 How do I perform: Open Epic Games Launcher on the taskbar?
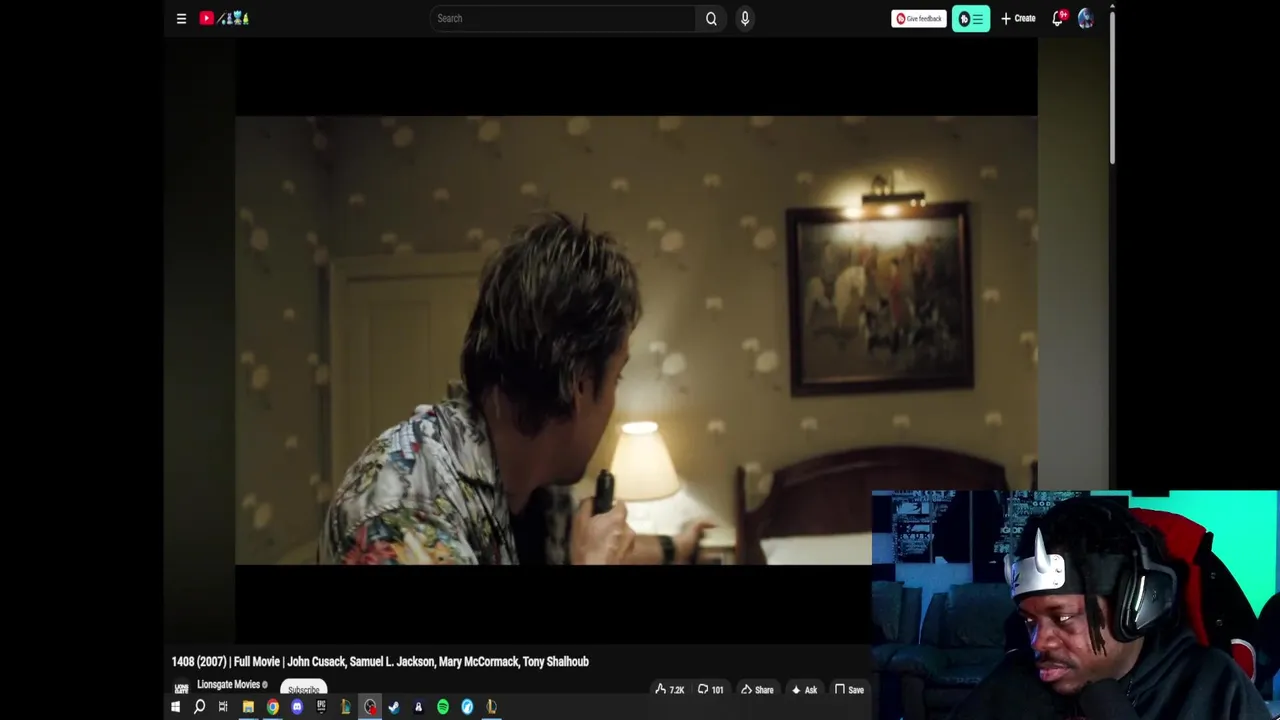[321, 707]
